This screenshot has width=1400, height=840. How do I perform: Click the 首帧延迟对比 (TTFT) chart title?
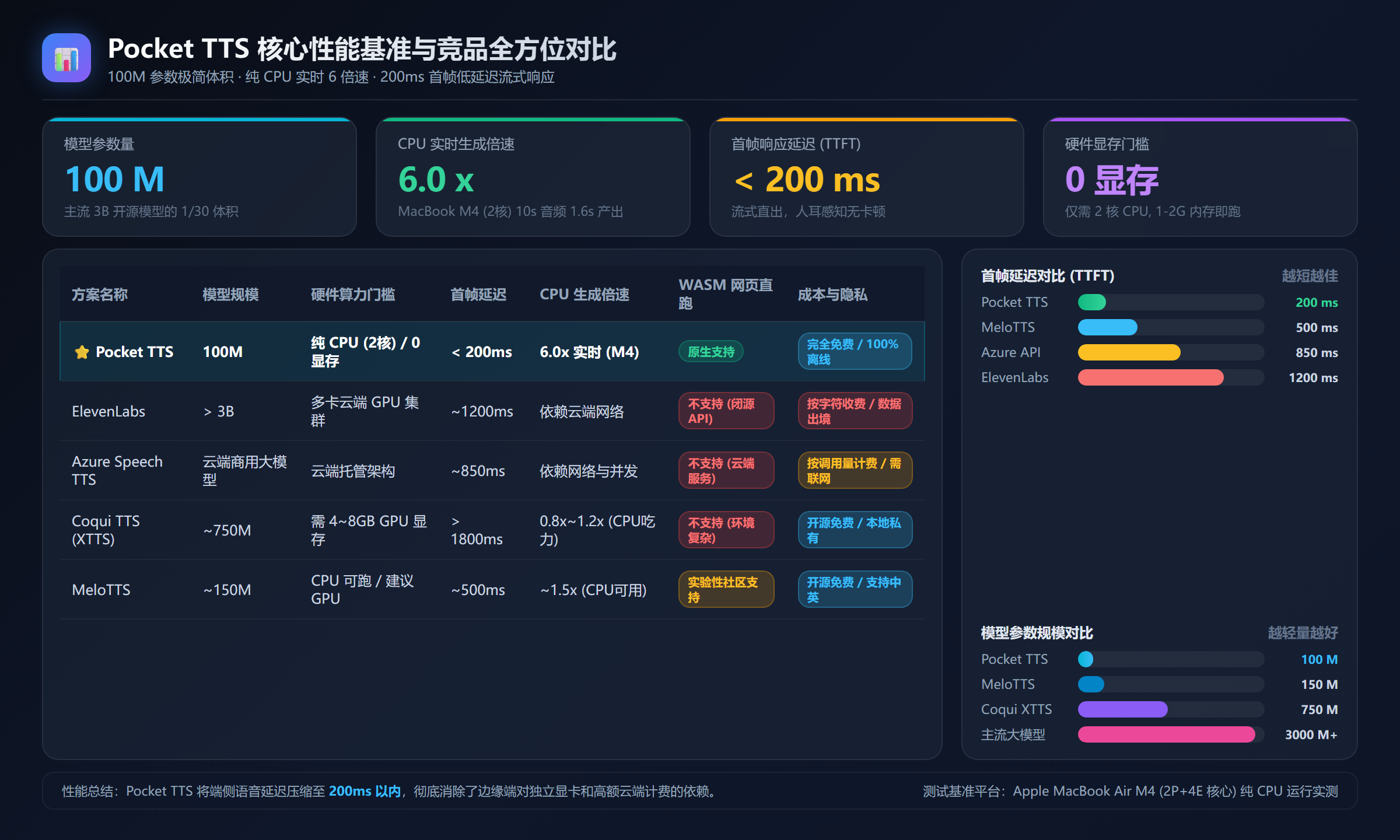coord(1048,276)
